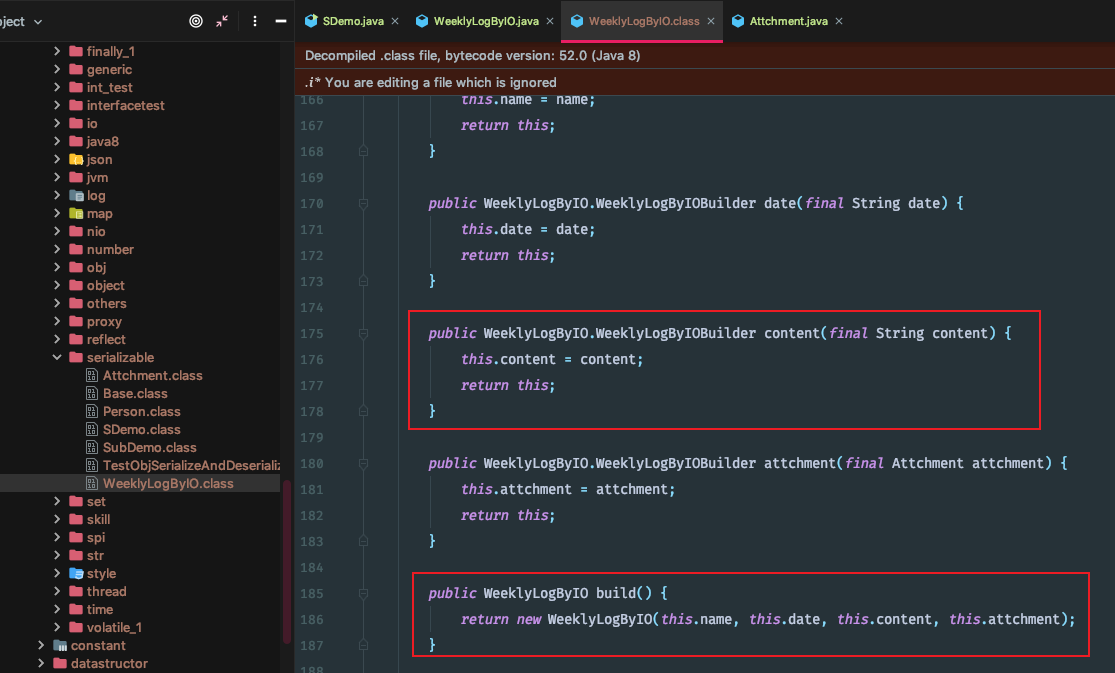The height and width of the screenshot is (673, 1115).
Task: Toggle fold marker at line 180
Action: point(364,464)
